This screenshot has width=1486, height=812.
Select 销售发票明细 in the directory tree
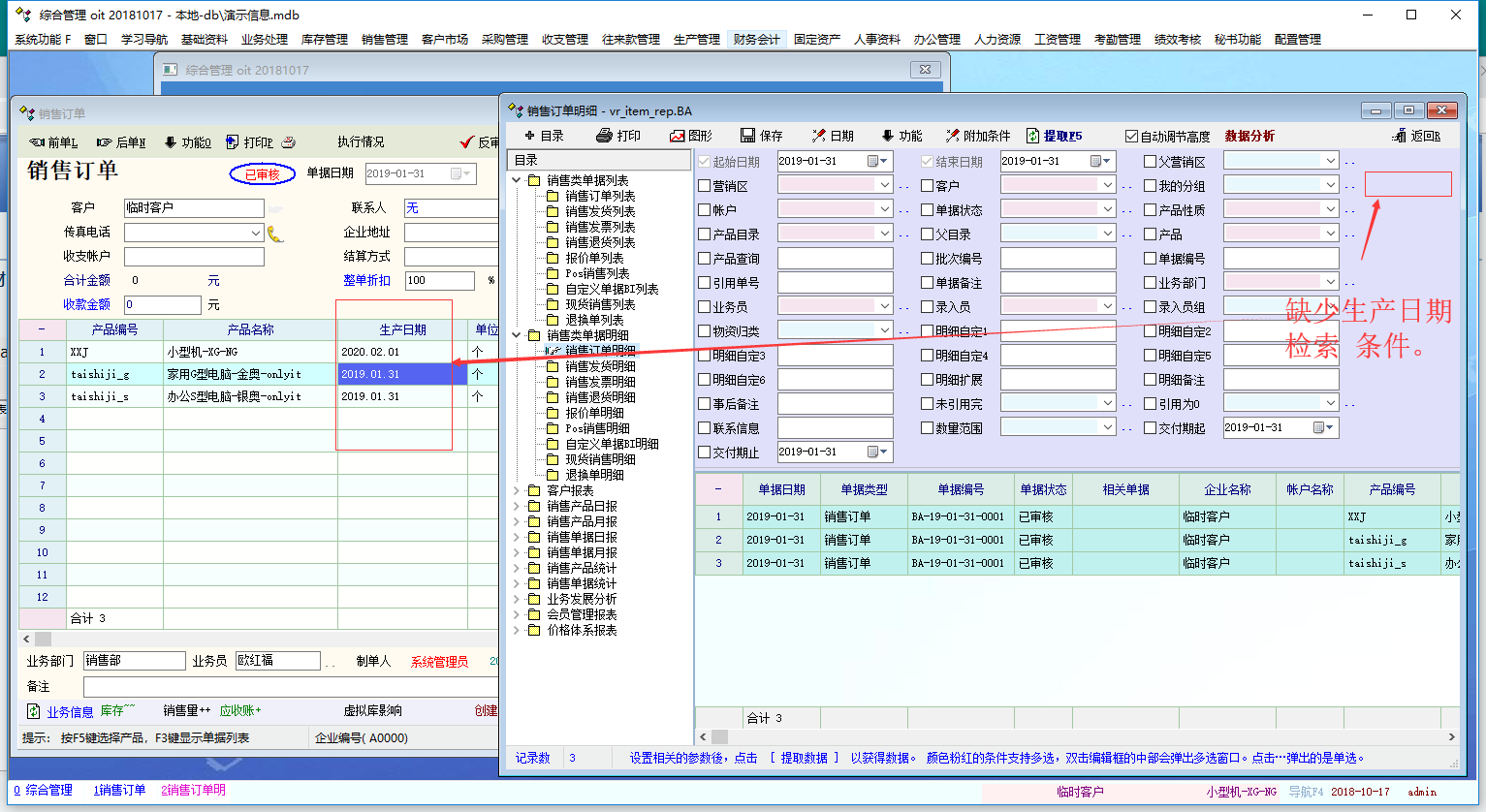600,382
